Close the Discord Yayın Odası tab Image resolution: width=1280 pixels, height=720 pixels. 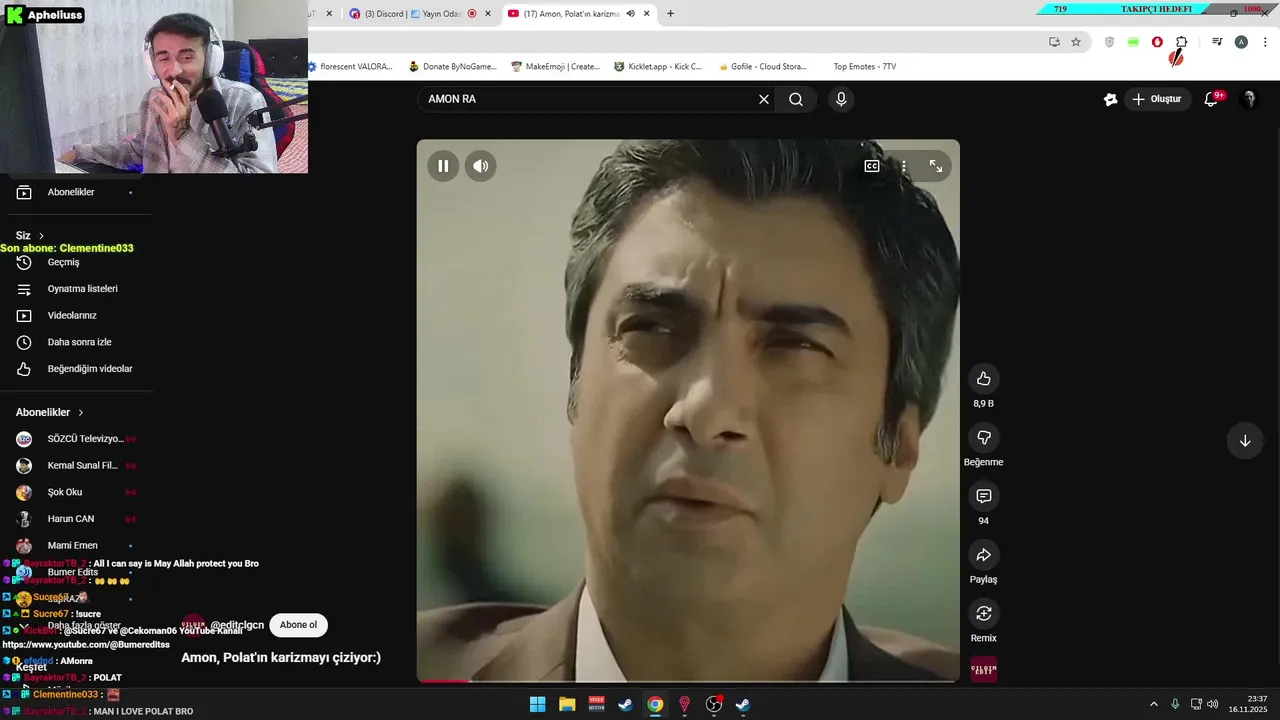click(x=488, y=14)
